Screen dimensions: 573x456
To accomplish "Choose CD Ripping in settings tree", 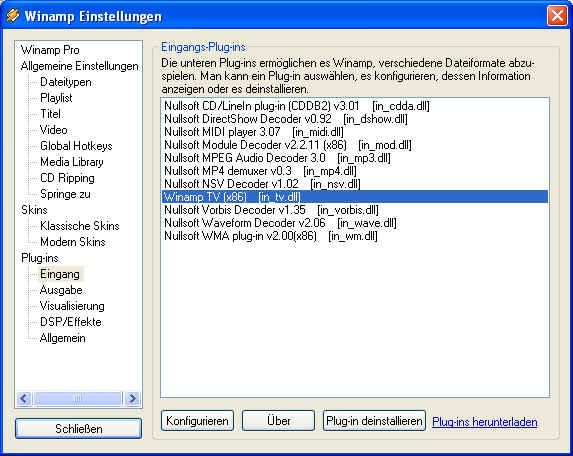I will tap(67, 178).
